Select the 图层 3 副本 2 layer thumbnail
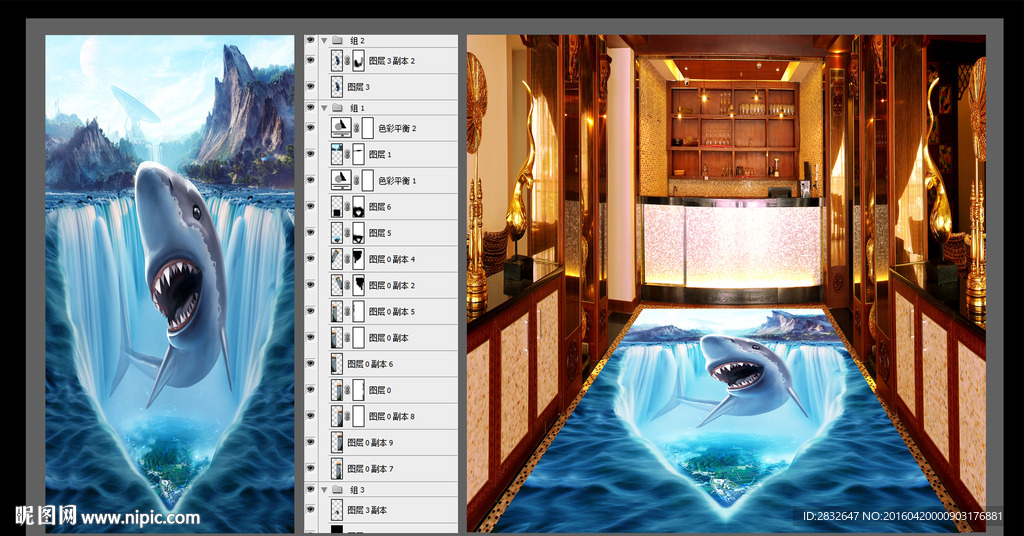The width and height of the screenshot is (1024, 536). click(x=337, y=61)
